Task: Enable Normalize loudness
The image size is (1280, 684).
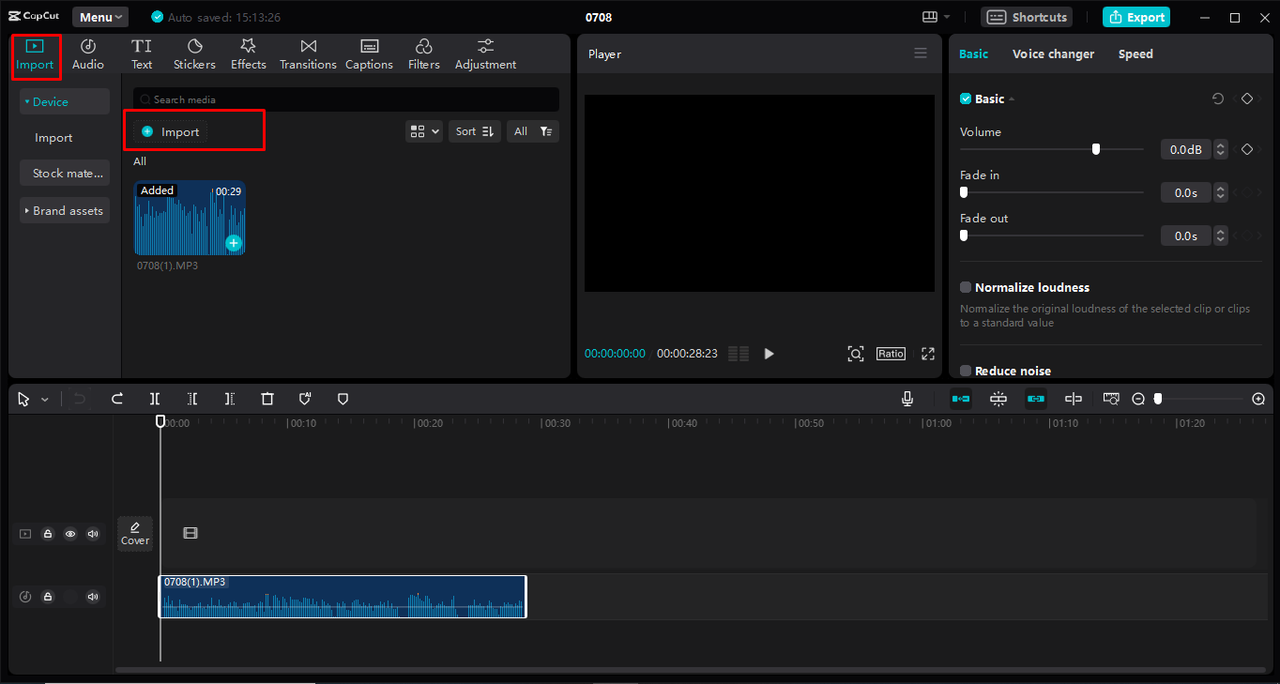Action: (966, 287)
